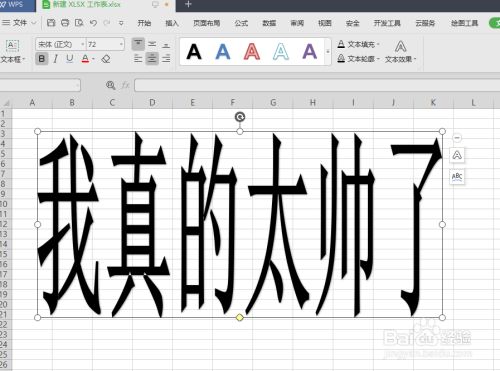This screenshot has height=371, width=500.
Task: Click the save icon in the quick toolbar
Action: (x=51, y=23)
